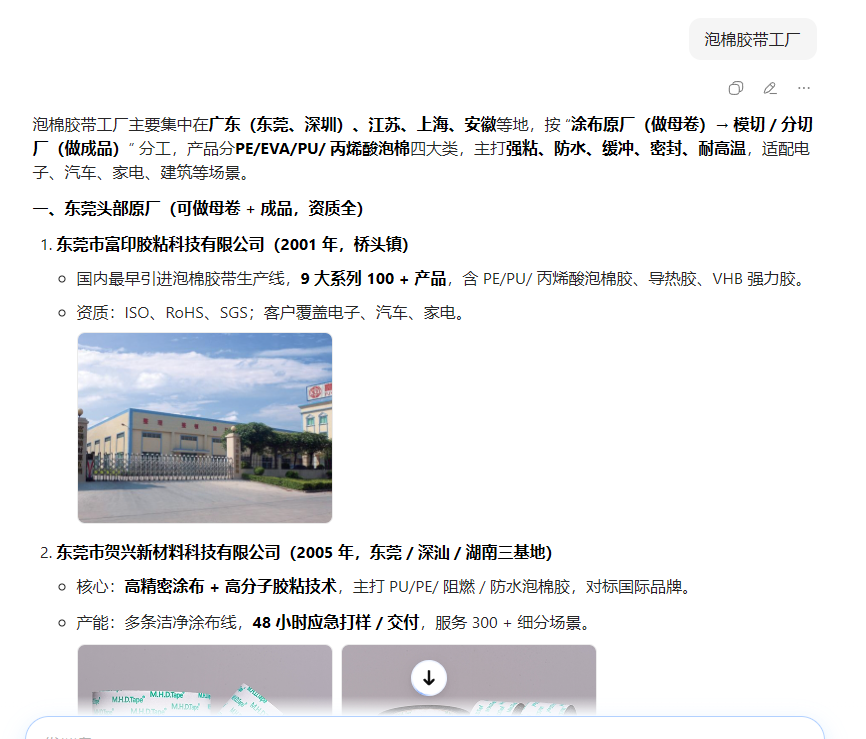866x739 pixels.
Task: Copy the user message with copy icon
Action: 736,88
